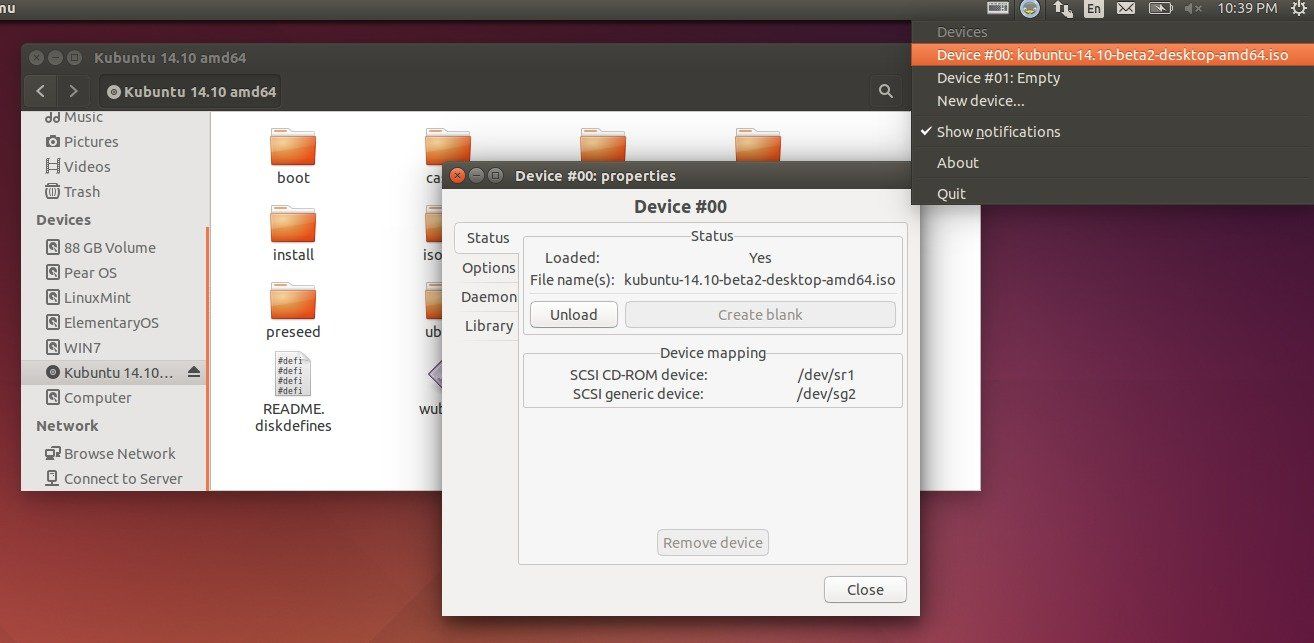The width and height of the screenshot is (1314, 643).
Task: Click the drive icon beside ElementaryOS
Action: tap(53, 323)
